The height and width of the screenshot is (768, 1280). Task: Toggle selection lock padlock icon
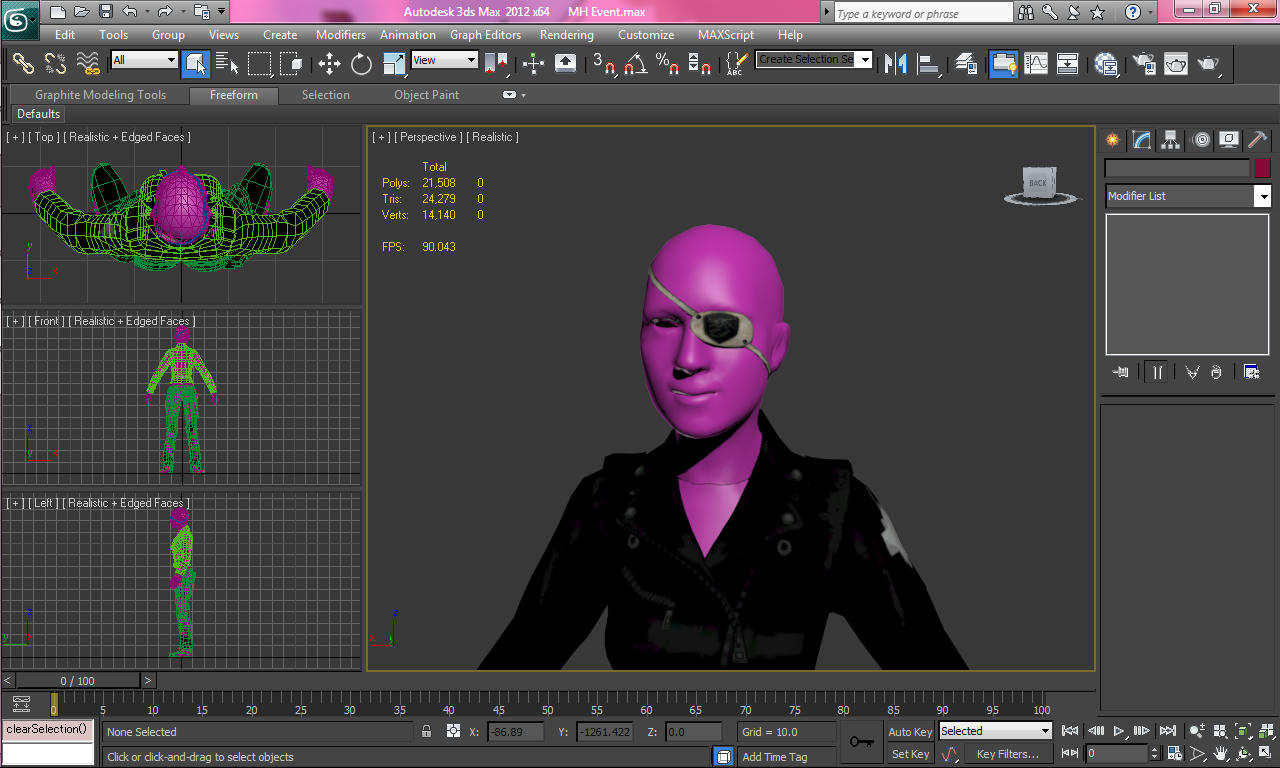pos(427,731)
